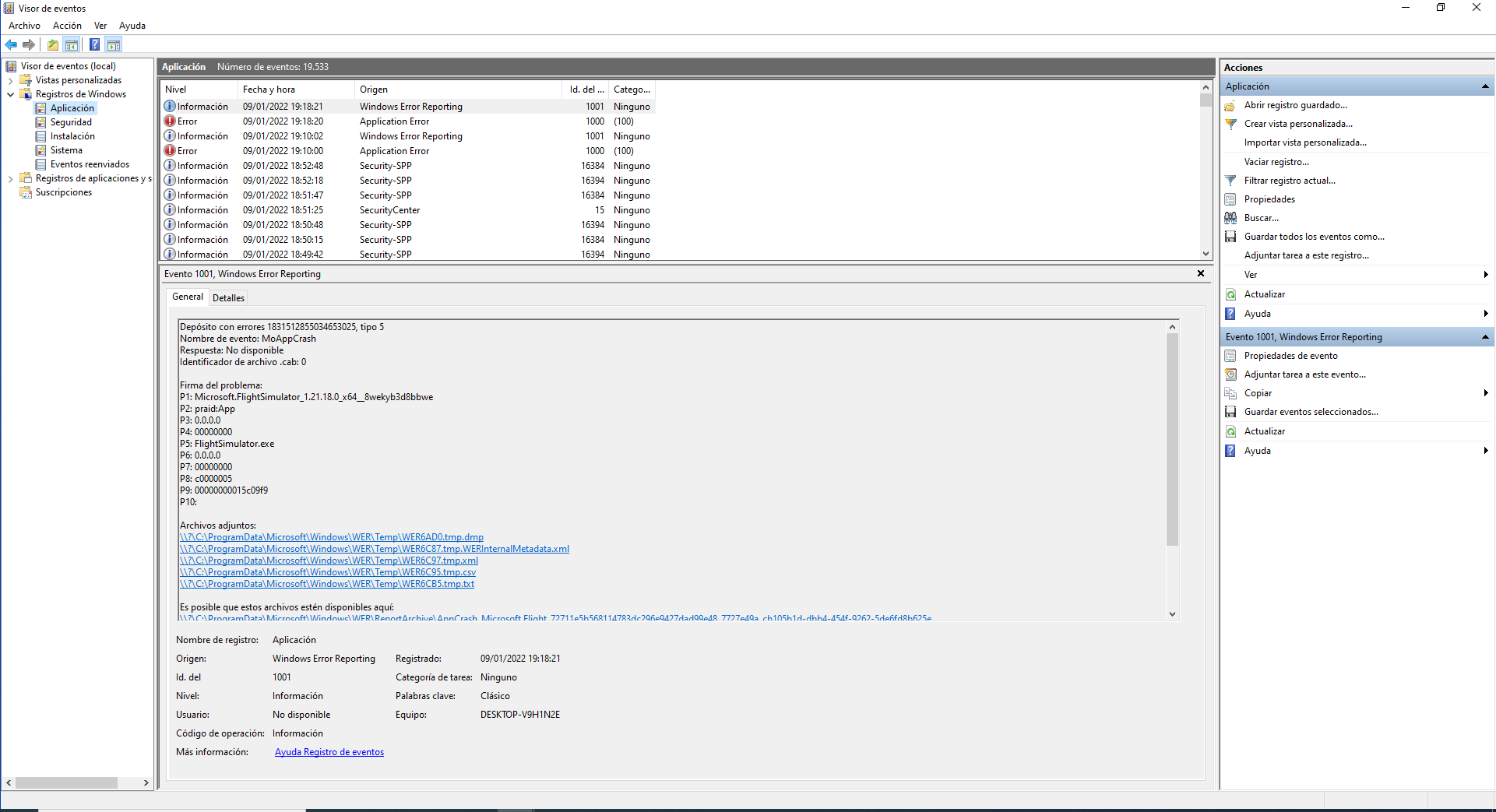This screenshot has height=812, width=1496.
Task: Click Guardar eventos seleccionados action
Action: pos(1311,412)
